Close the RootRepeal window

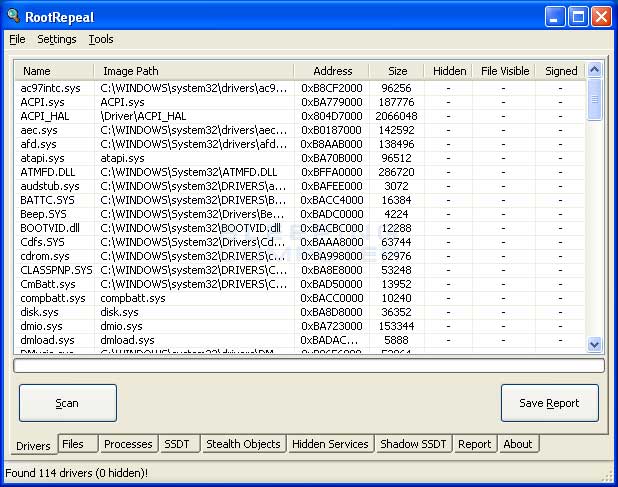[x=601, y=17]
